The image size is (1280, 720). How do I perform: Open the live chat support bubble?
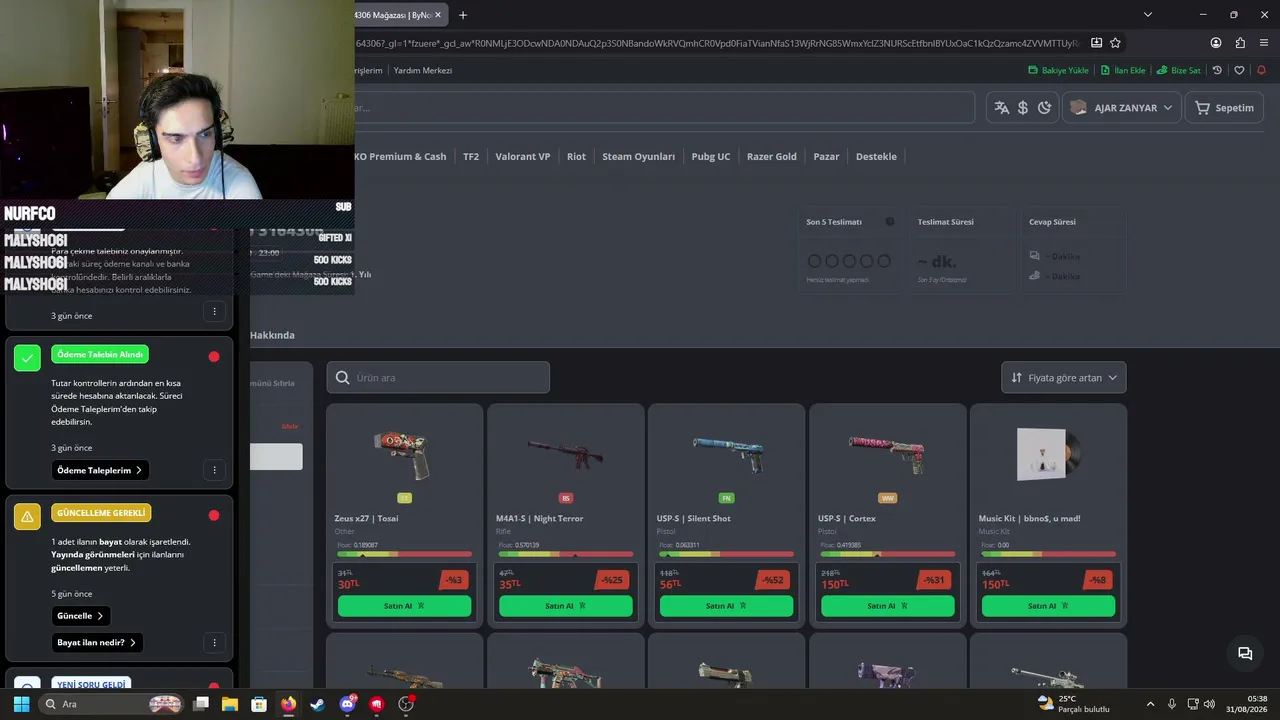click(x=1245, y=654)
